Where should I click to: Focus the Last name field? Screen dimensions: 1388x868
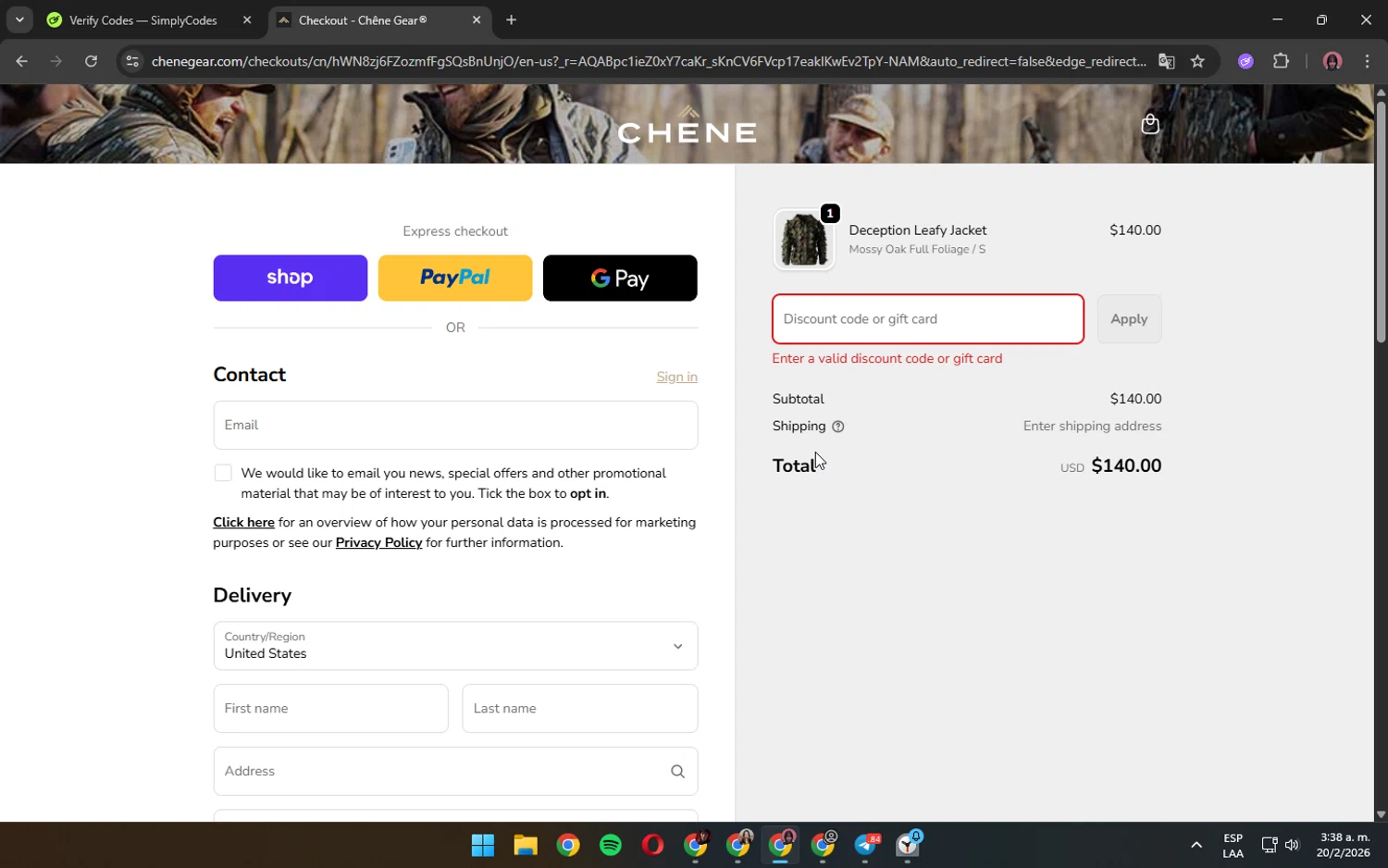click(x=579, y=709)
